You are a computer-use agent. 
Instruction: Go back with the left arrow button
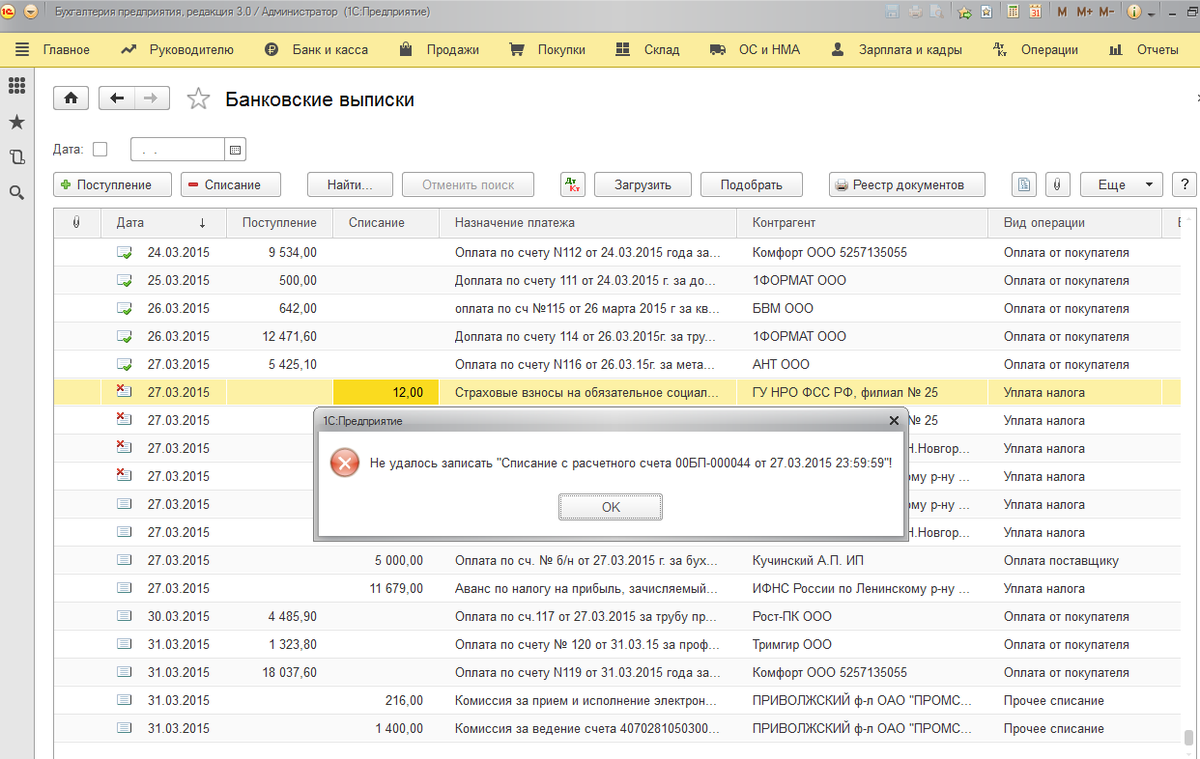(117, 98)
